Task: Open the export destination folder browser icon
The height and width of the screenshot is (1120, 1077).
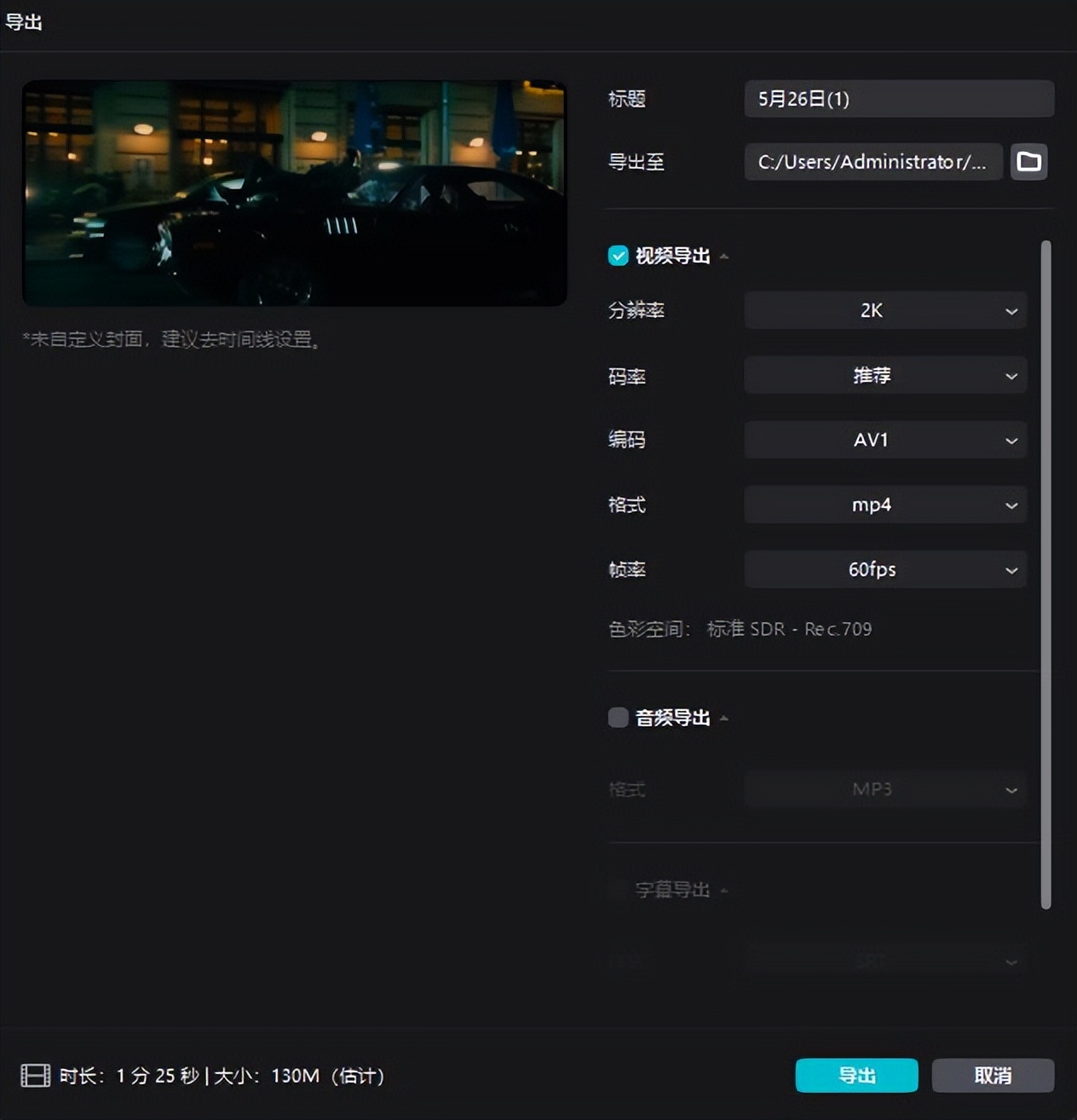Action: pyautogui.click(x=1028, y=162)
